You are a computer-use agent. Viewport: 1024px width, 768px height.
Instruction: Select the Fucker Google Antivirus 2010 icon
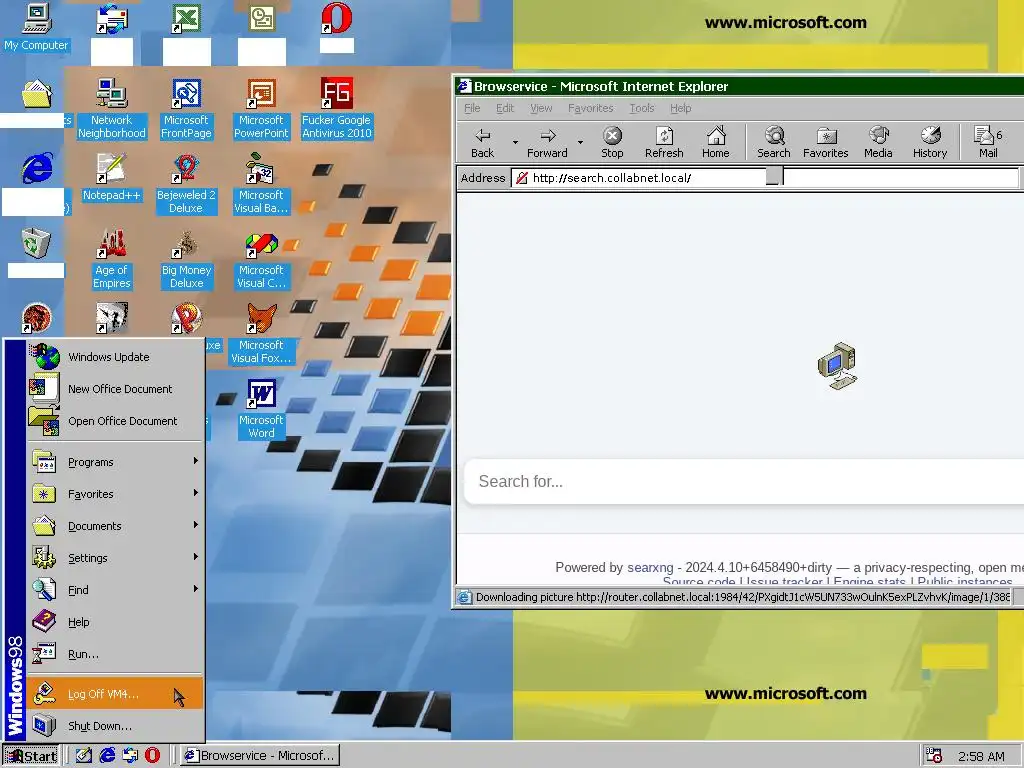(x=336, y=109)
